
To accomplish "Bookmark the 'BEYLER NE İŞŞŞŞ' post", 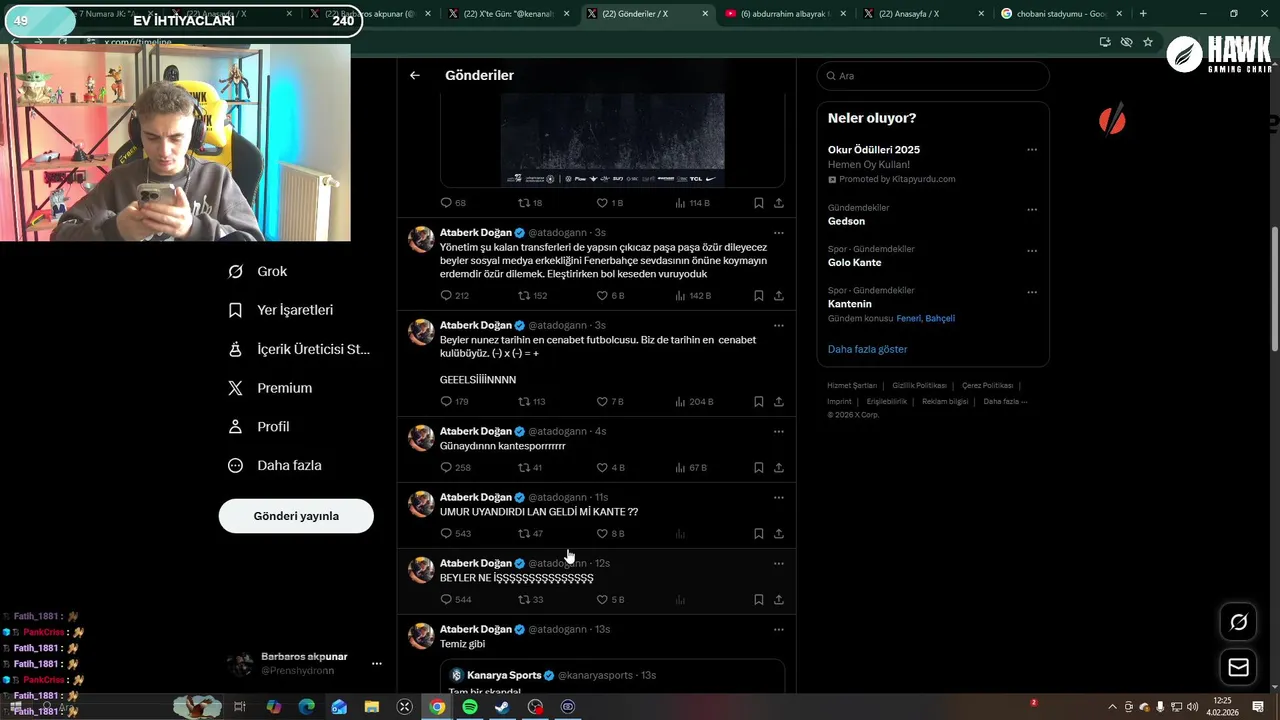I will click(759, 599).
